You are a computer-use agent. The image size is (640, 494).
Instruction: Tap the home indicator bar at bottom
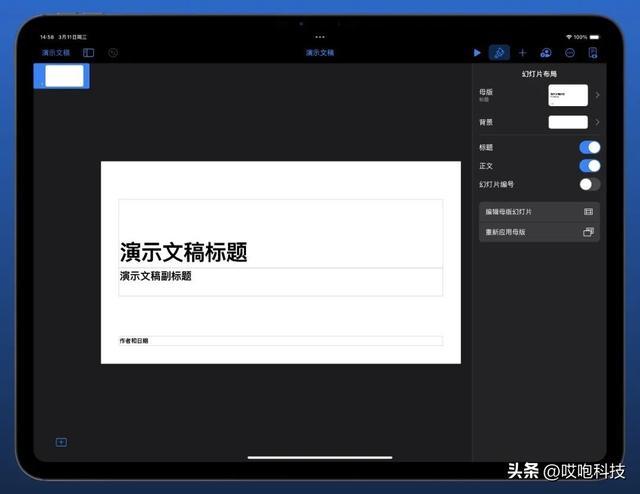pyautogui.click(x=320, y=458)
